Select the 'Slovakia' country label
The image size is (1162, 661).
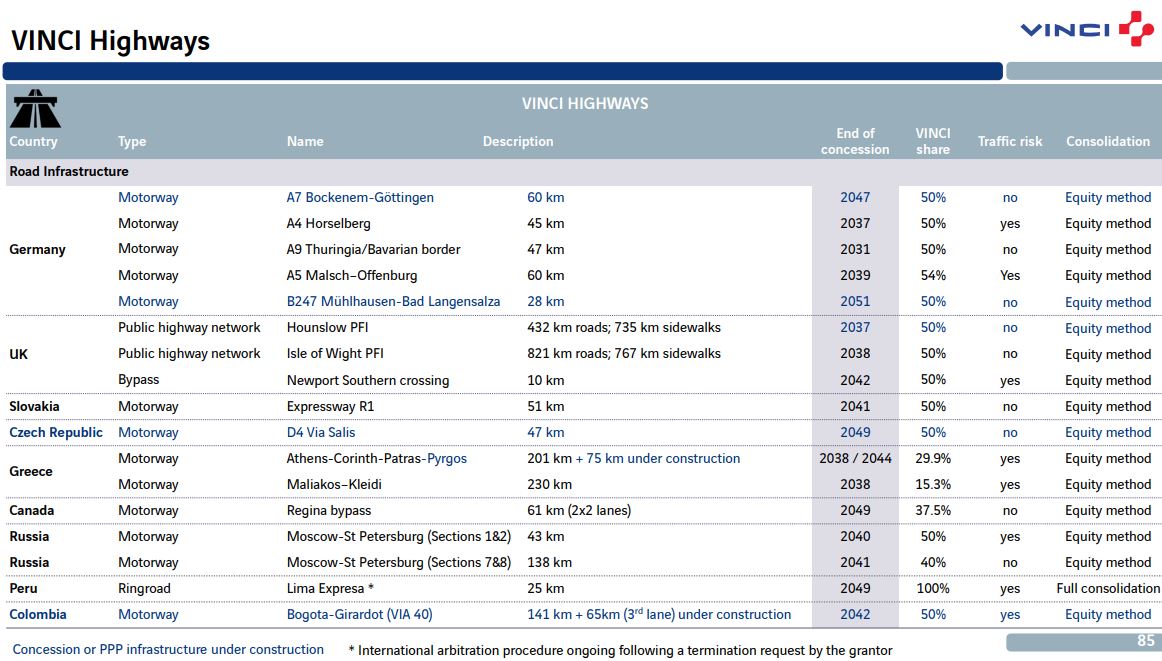34,406
